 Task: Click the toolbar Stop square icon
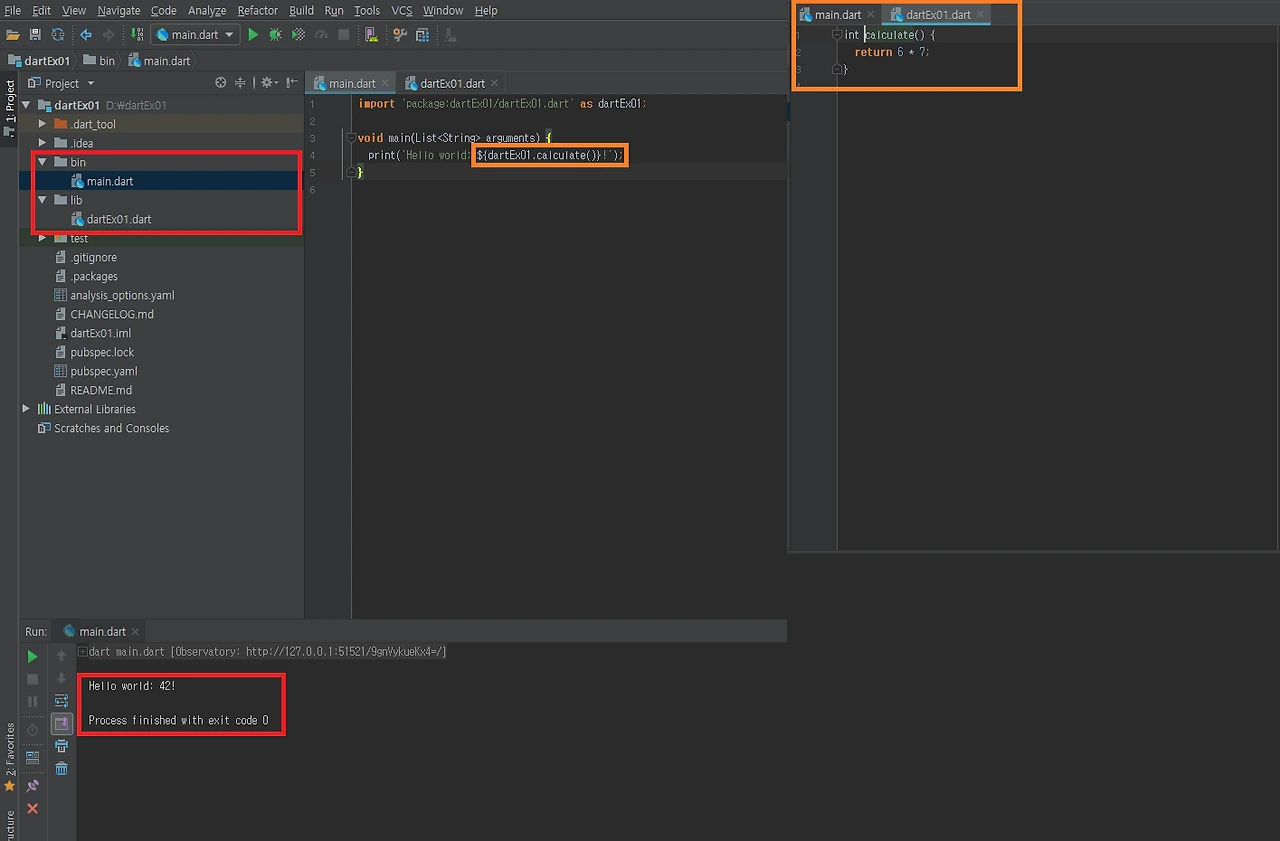pyautogui.click(x=344, y=35)
